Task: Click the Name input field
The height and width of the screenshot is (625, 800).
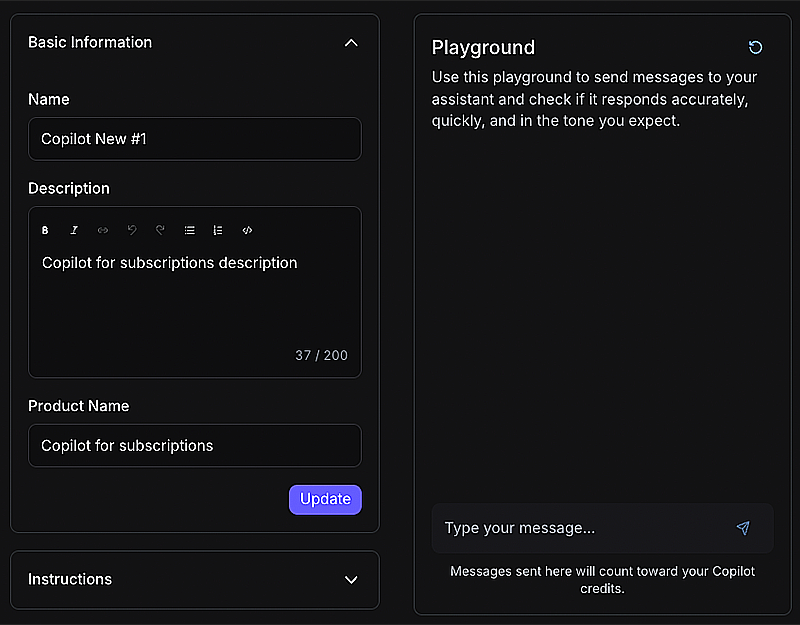Action: pos(195,139)
